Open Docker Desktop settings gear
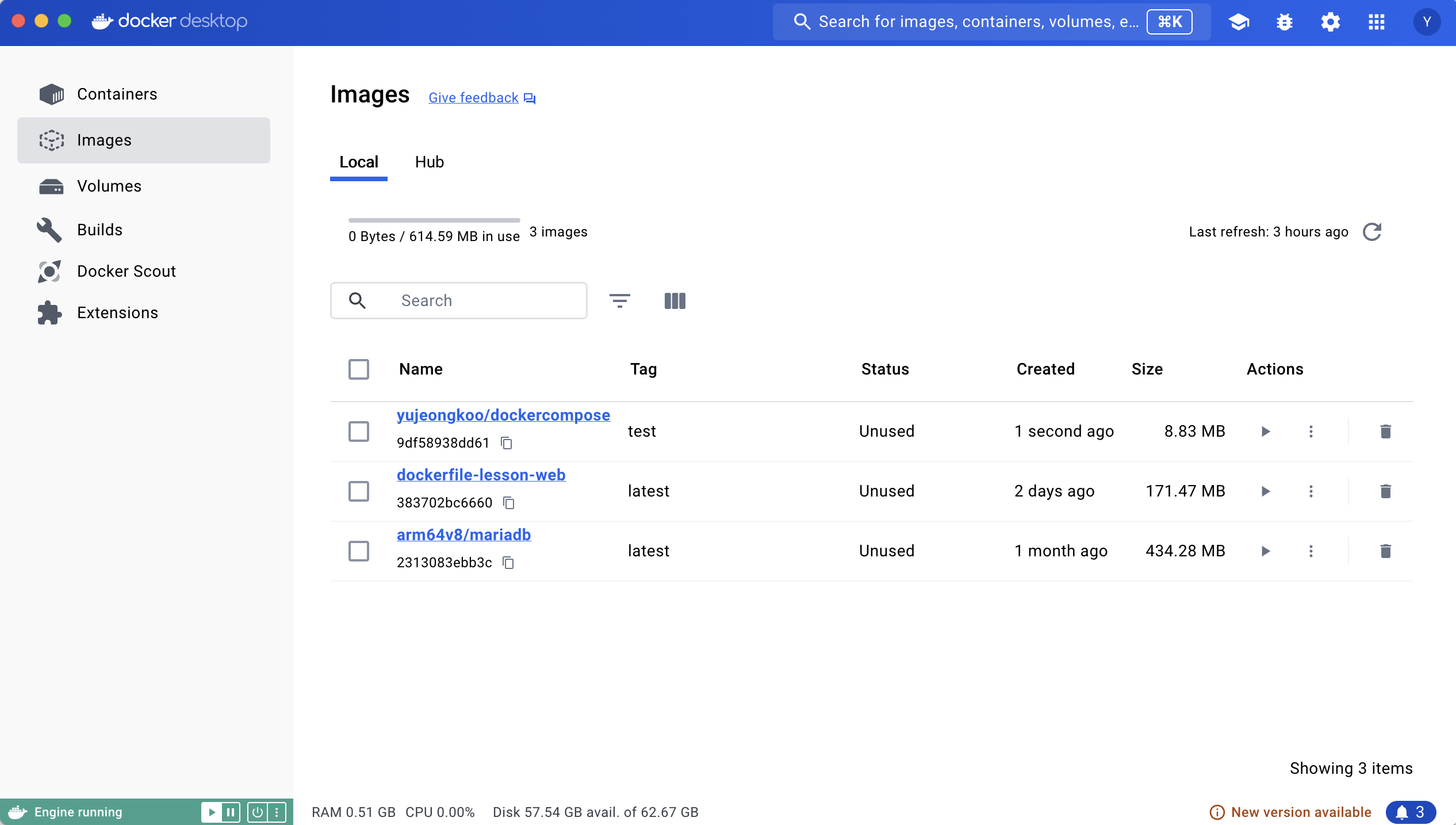The width and height of the screenshot is (1456, 825). coord(1330,22)
